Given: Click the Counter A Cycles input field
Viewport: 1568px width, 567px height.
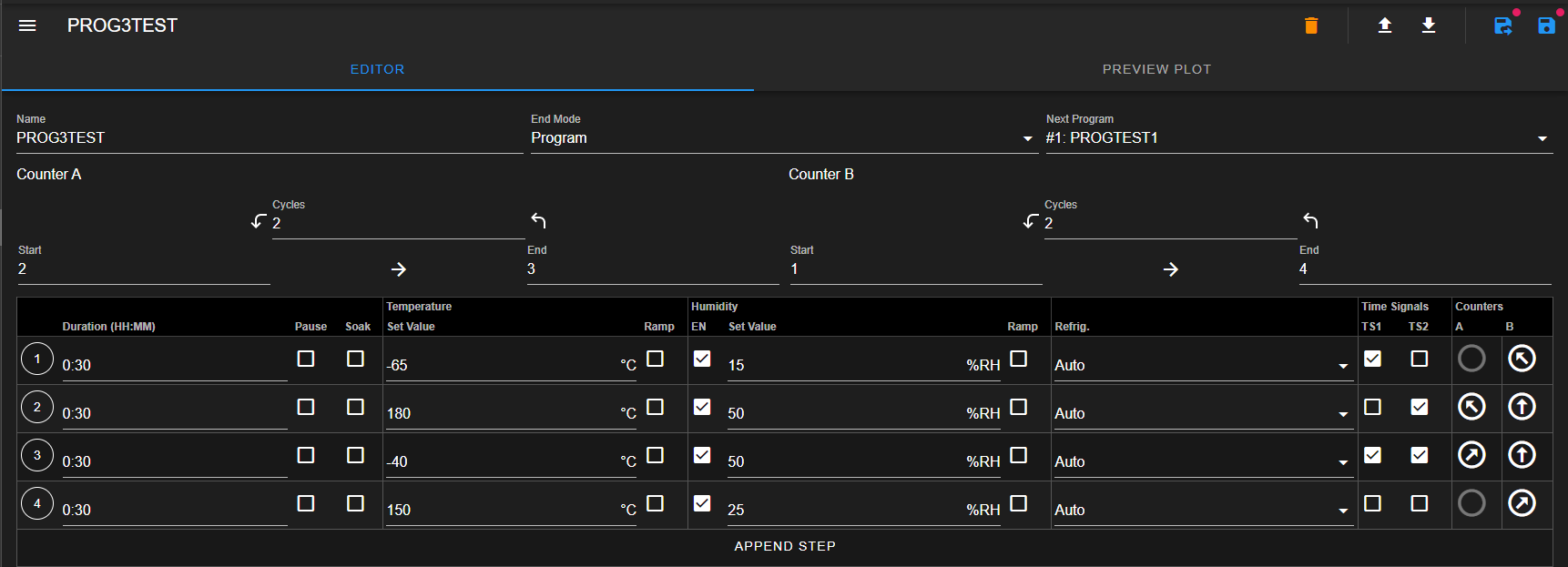Looking at the screenshot, I should tap(399, 224).
